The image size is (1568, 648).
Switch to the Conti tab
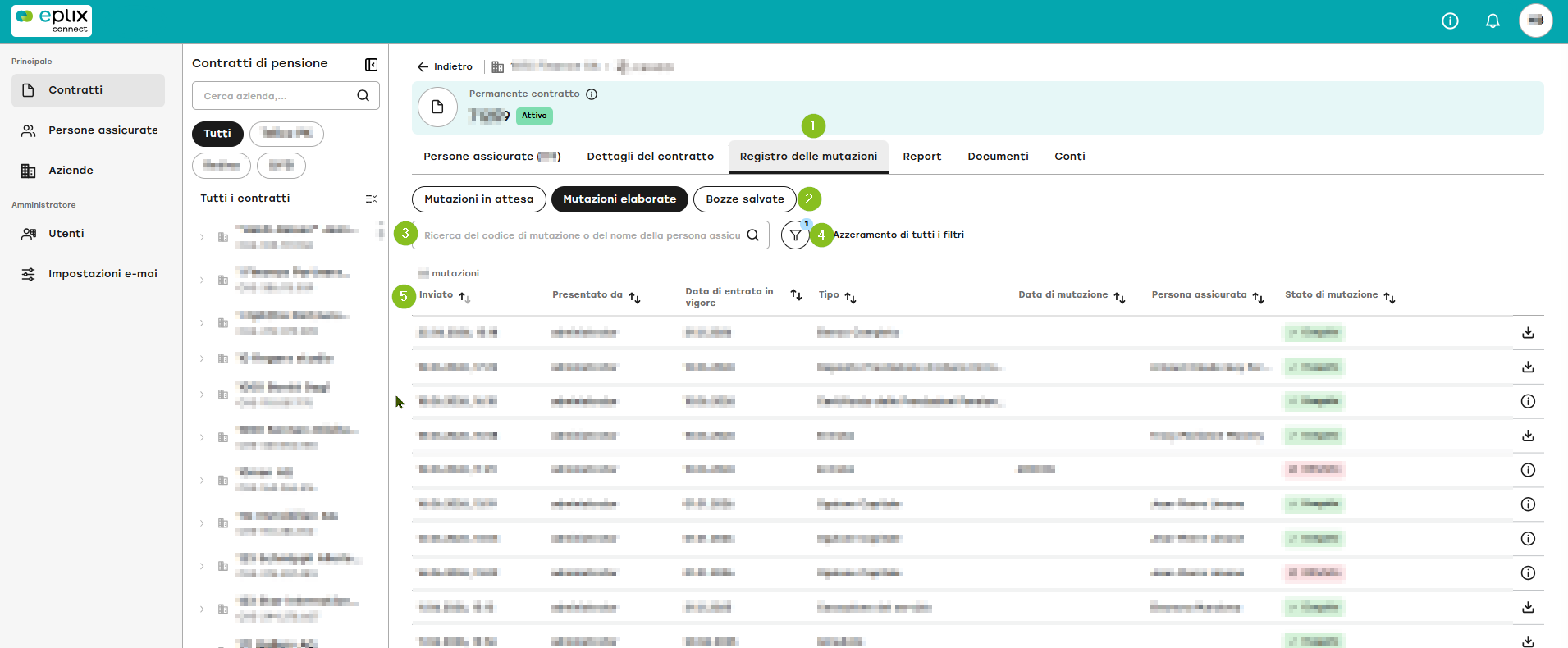(x=1070, y=157)
